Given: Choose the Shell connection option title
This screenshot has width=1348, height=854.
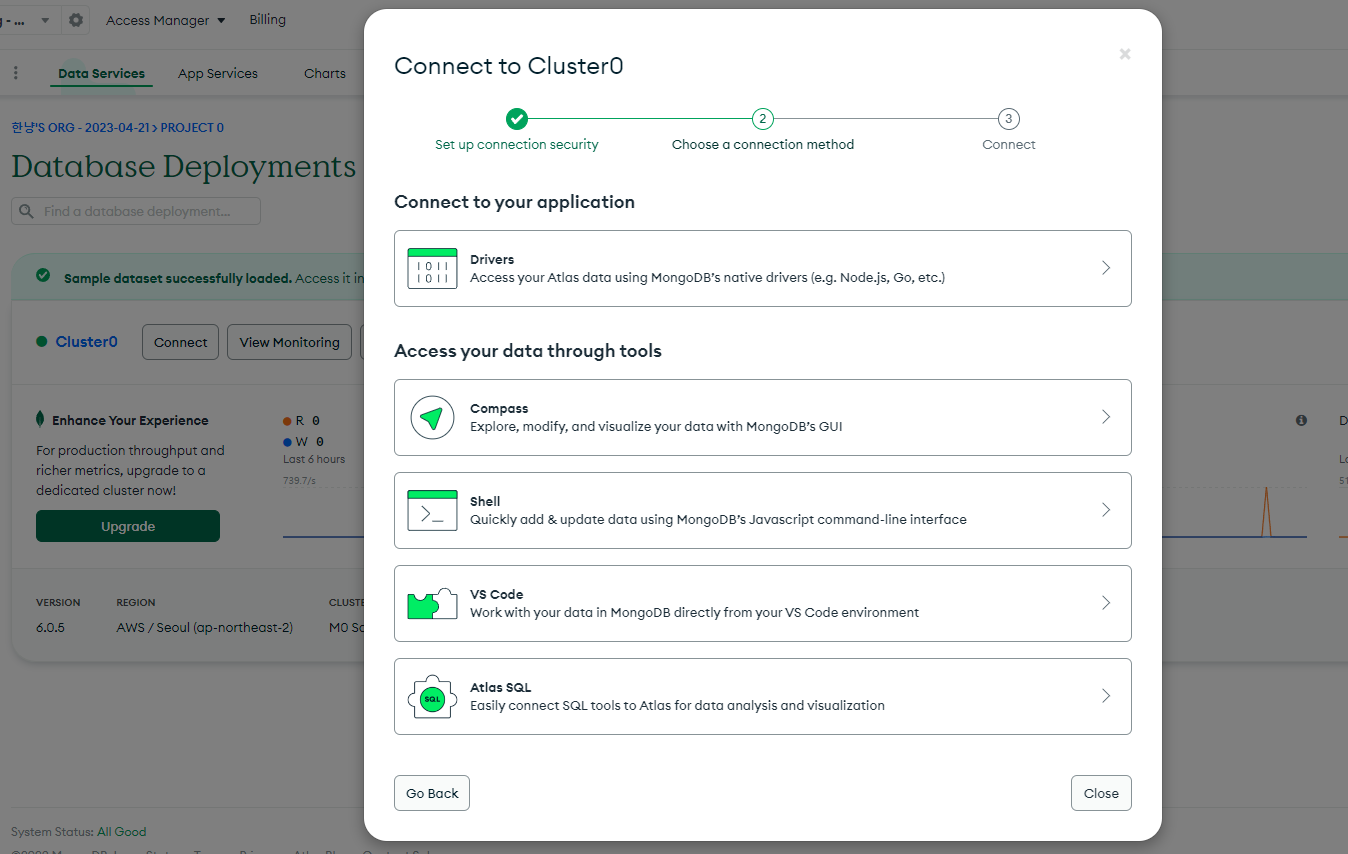Looking at the screenshot, I should click(x=485, y=501).
